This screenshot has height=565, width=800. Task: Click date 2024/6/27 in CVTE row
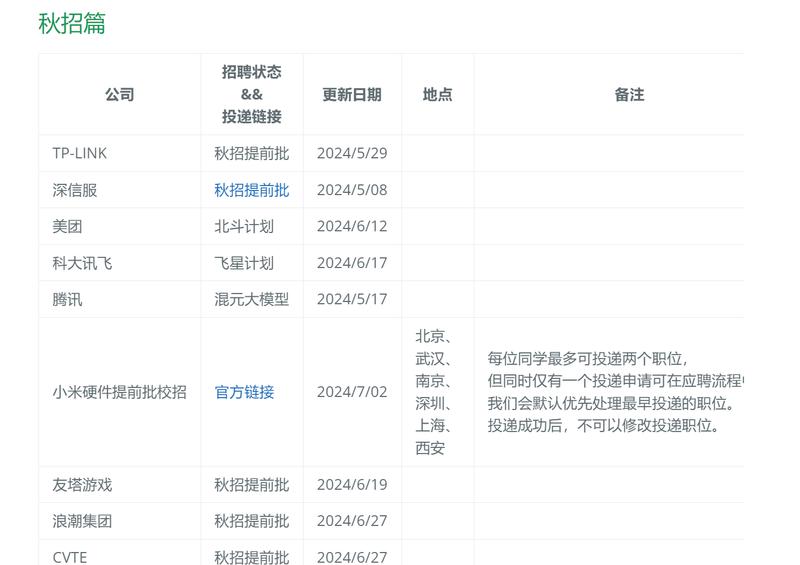352,557
